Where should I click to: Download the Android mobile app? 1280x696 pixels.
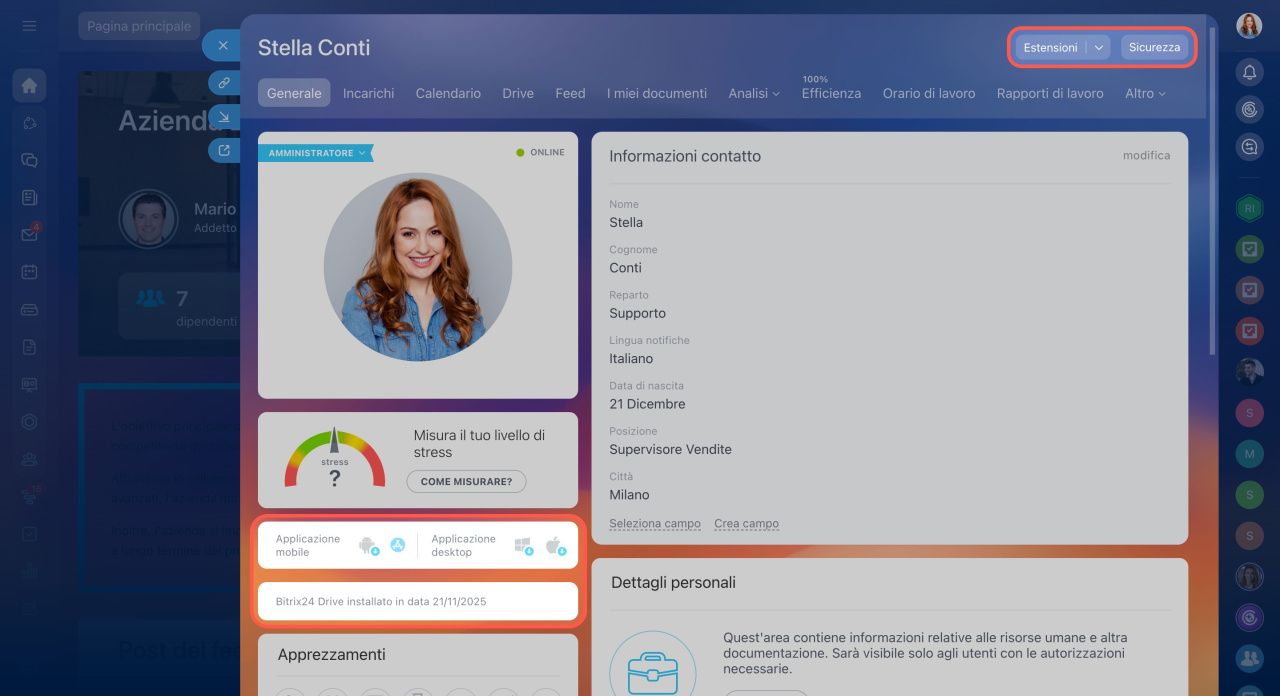click(368, 545)
